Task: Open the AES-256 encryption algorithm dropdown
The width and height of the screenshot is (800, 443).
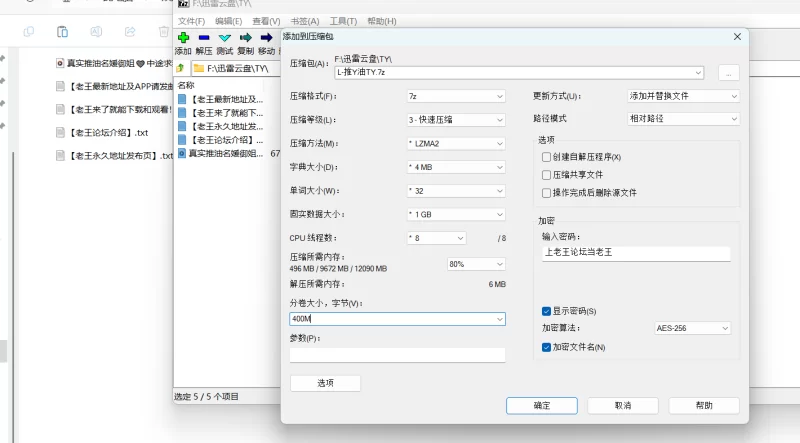Action: [691, 328]
